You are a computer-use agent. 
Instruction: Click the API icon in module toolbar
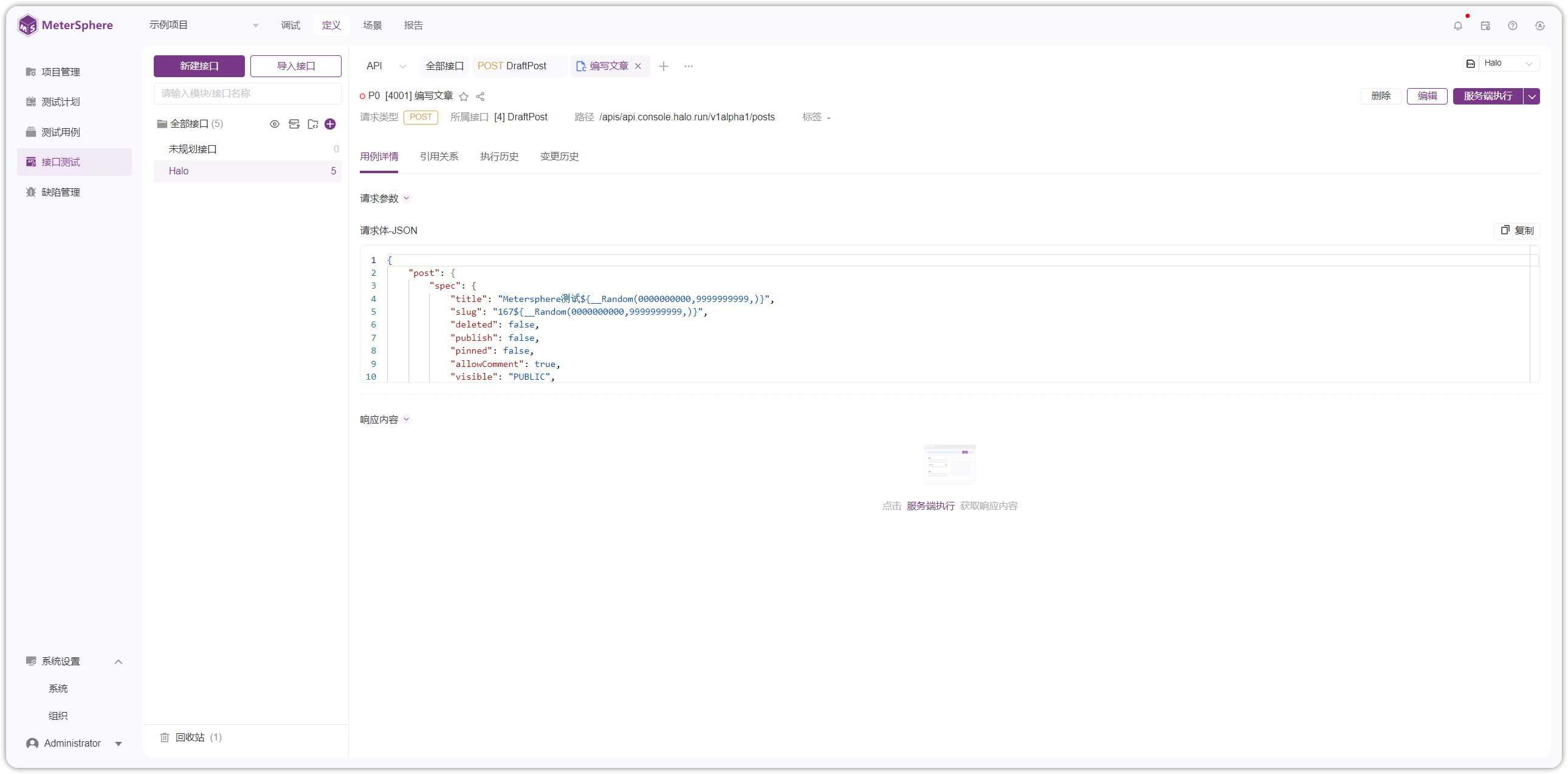coord(294,124)
